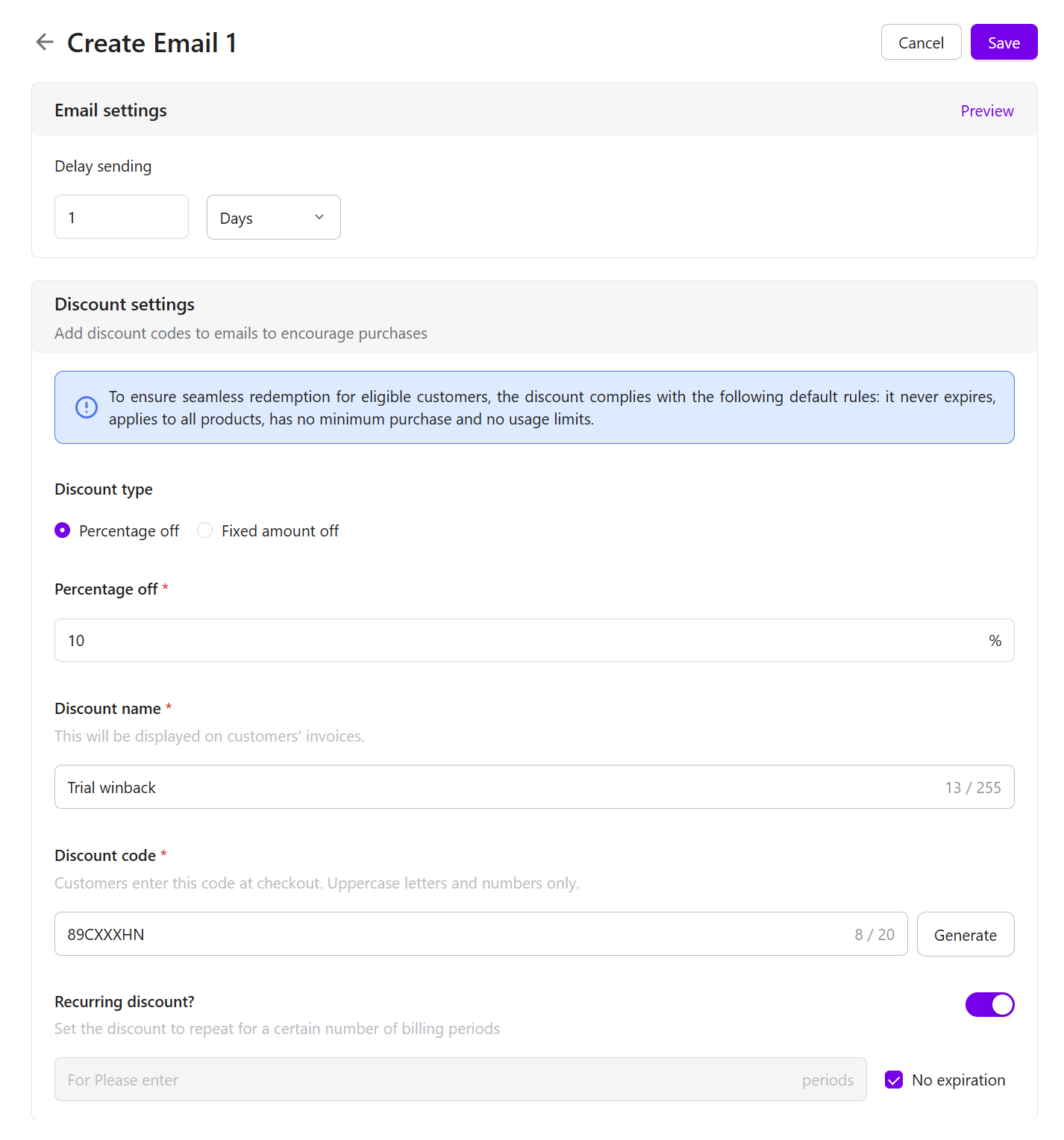
Task: Edit the Discount name field
Action: 492,787
